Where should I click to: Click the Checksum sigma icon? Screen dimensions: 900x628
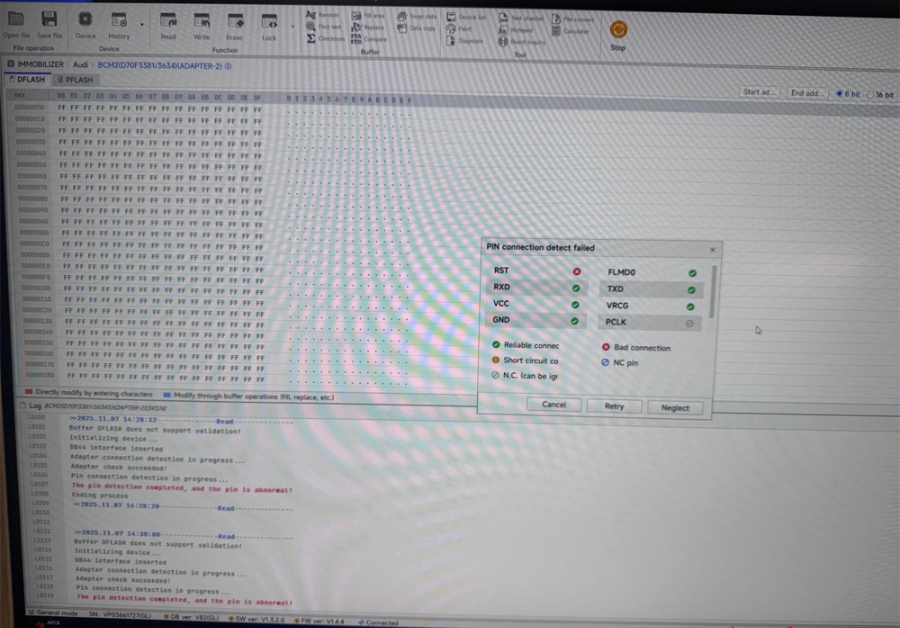click(x=311, y=38)
